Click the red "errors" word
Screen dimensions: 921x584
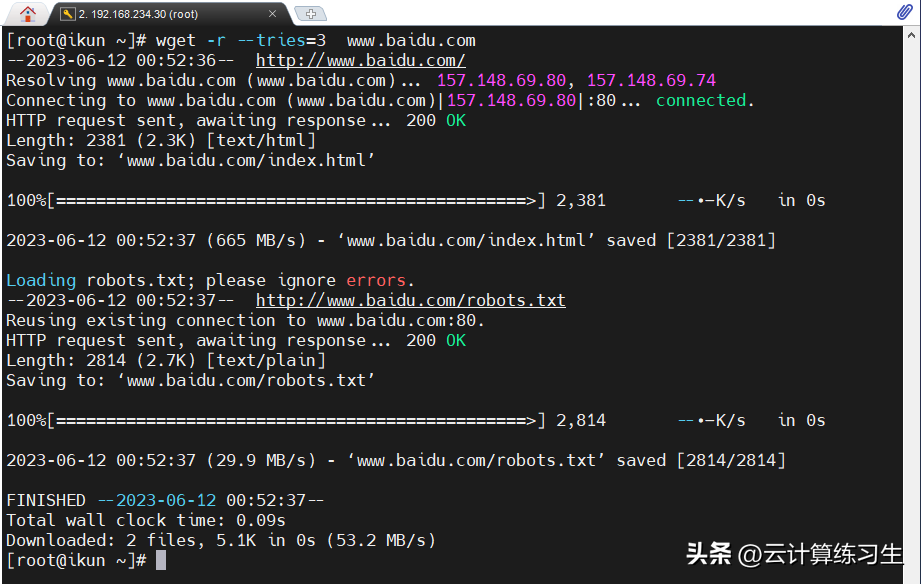[376, 280]
